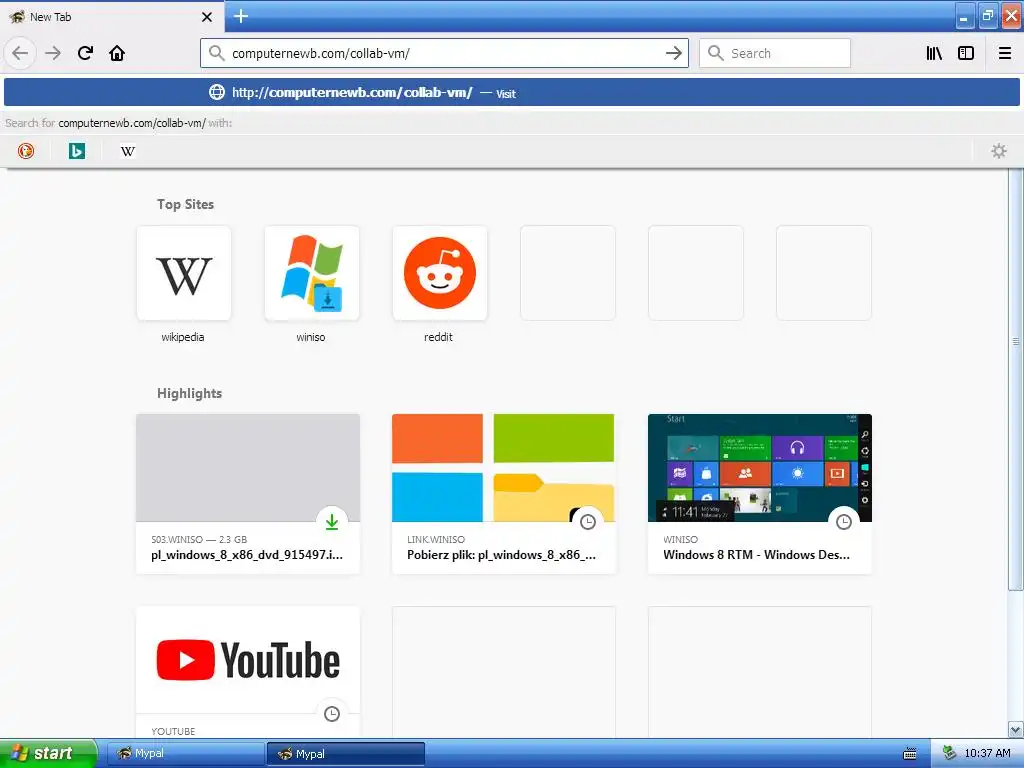
Task: Click magnifier icon in Search box
Action: click(x=716, y=53)
